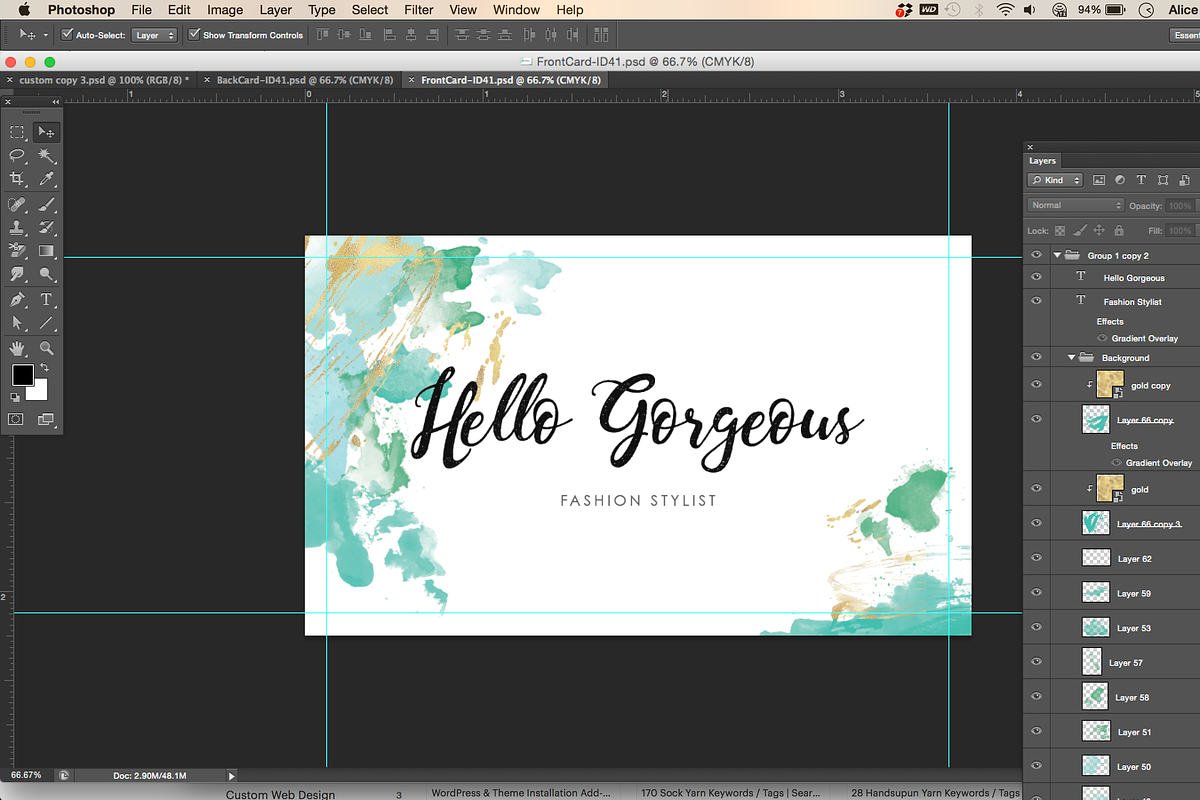Click the gold copy layer thumbnail
The height and width of the screenshot is (800, 1200).
1110,385
